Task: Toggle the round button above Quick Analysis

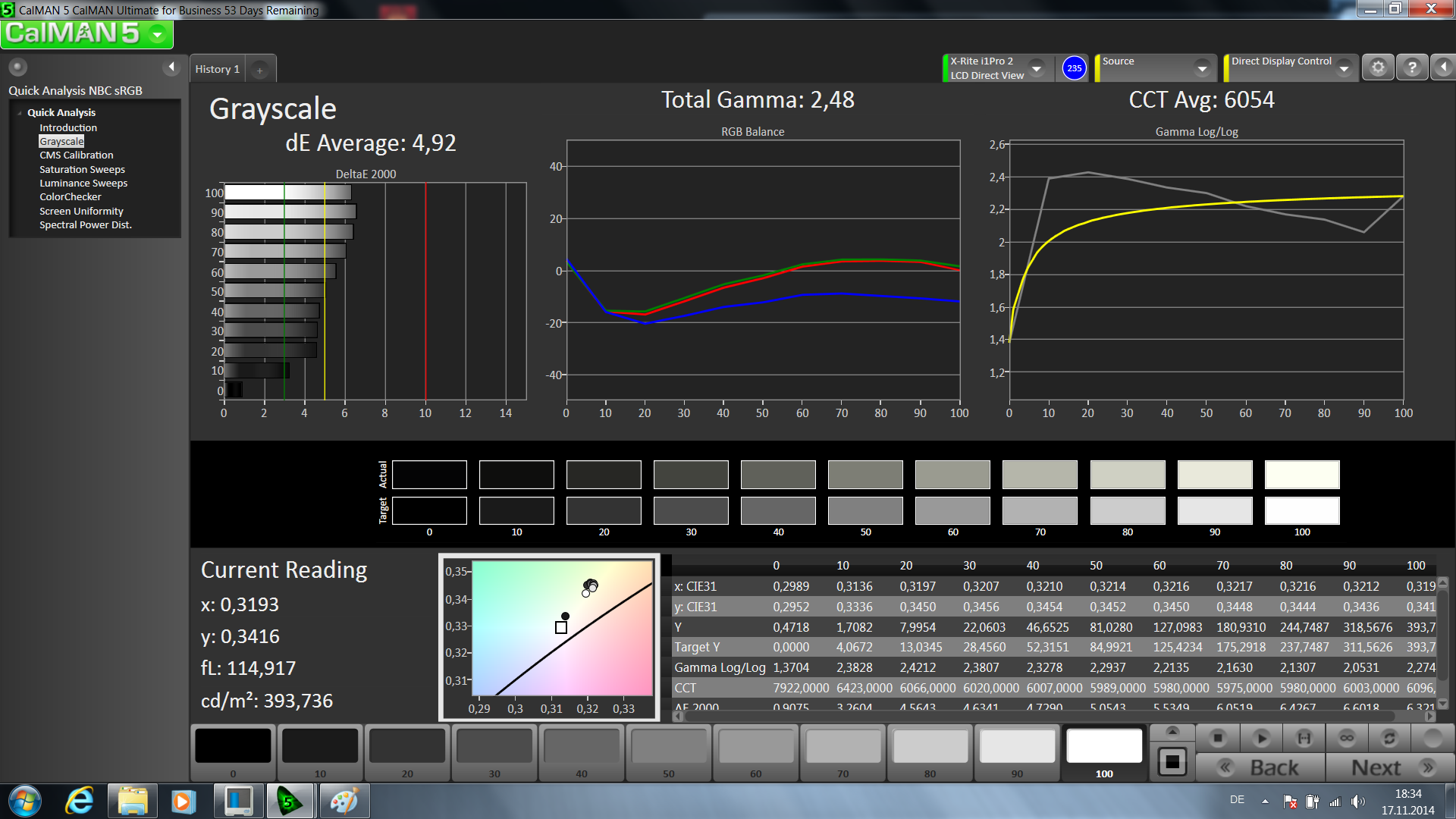Action: (x=18, y=67)
